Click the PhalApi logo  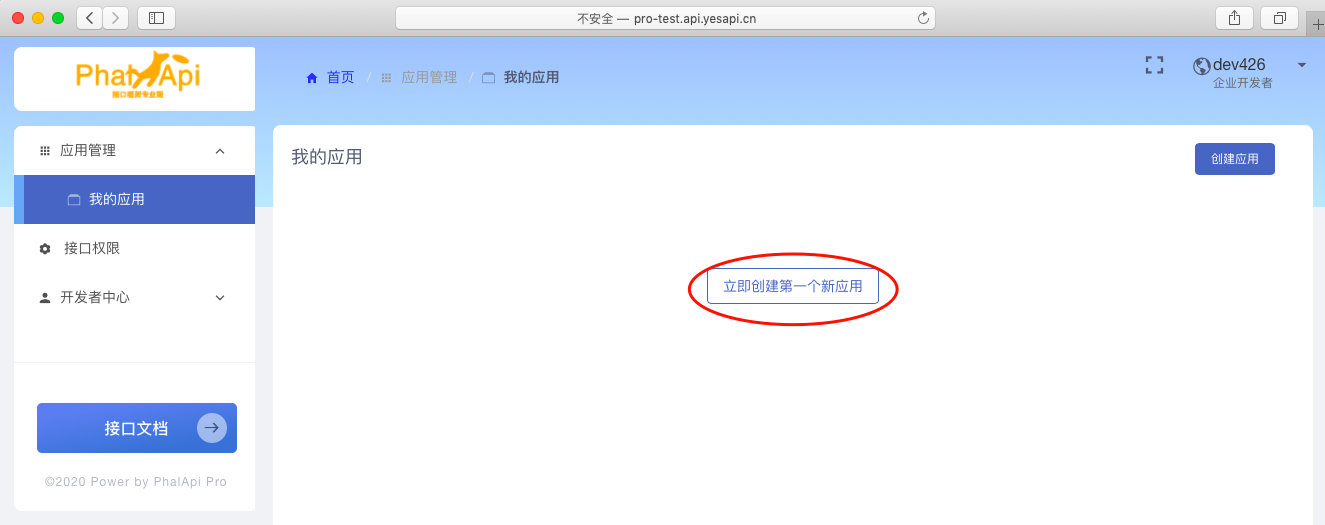(137, 77)
